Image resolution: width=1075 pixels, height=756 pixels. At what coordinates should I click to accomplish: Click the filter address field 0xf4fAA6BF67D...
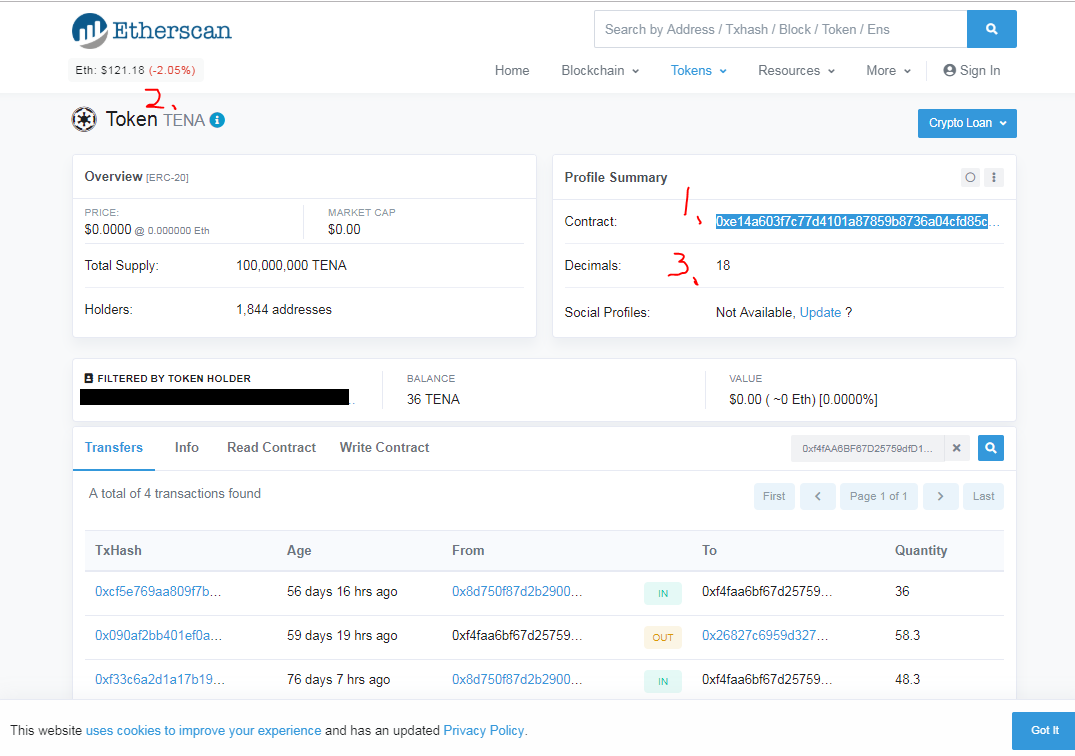click(x=867, y=448)
